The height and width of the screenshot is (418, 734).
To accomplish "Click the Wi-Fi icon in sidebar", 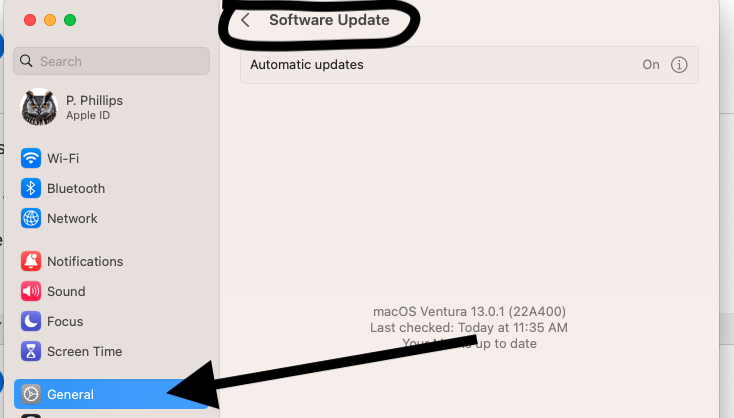I will coord(31,158).
